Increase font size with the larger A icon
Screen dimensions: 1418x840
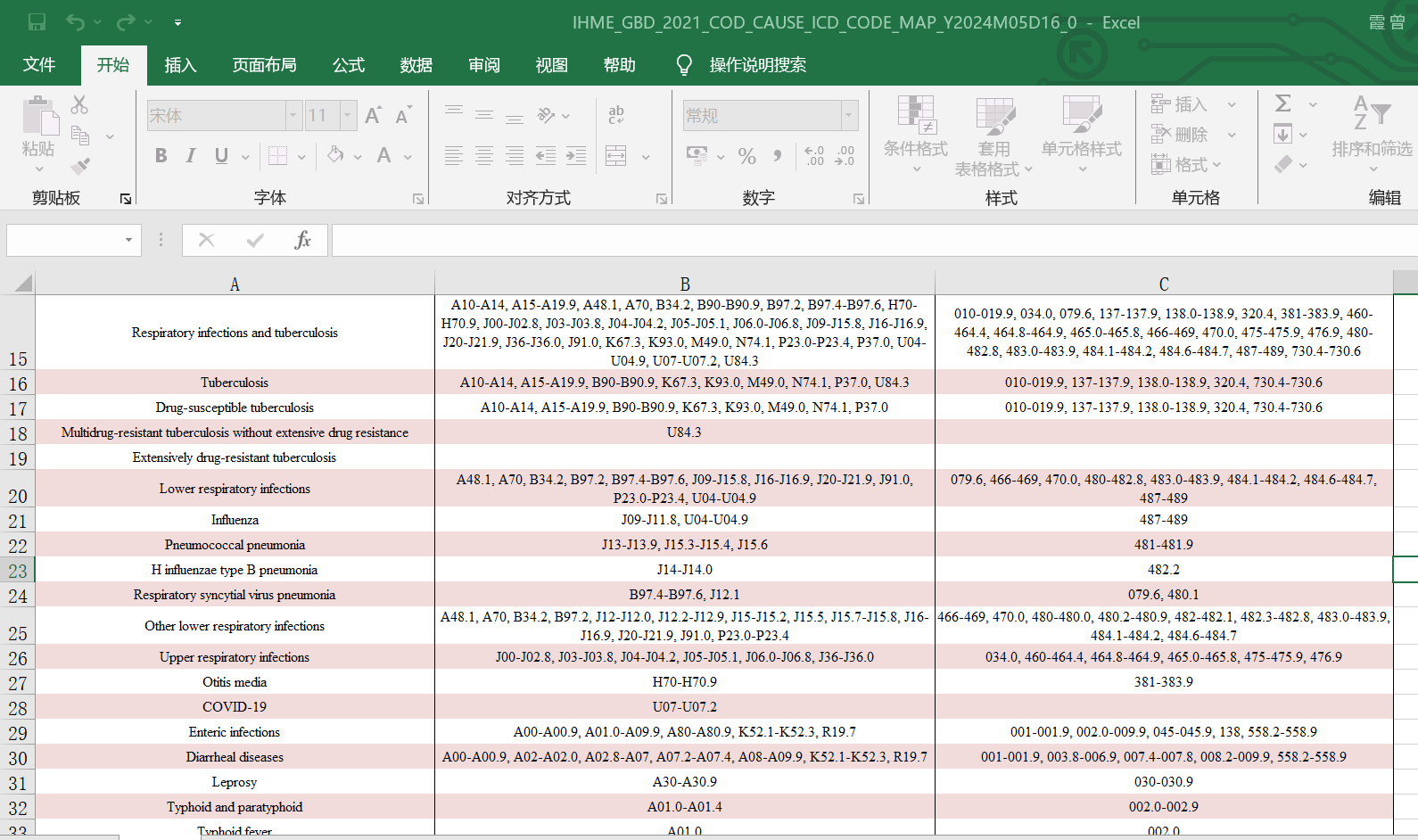coord(373,115)
